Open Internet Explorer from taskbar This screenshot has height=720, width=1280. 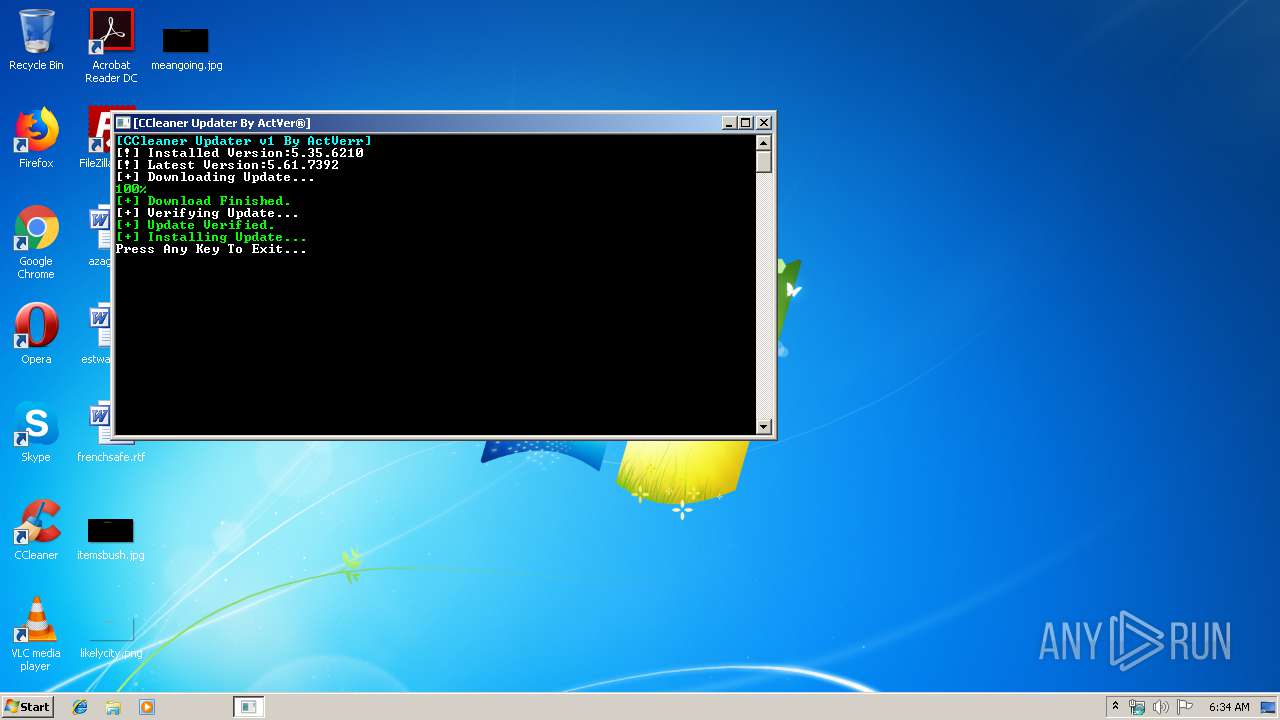[x=80, y=707]
